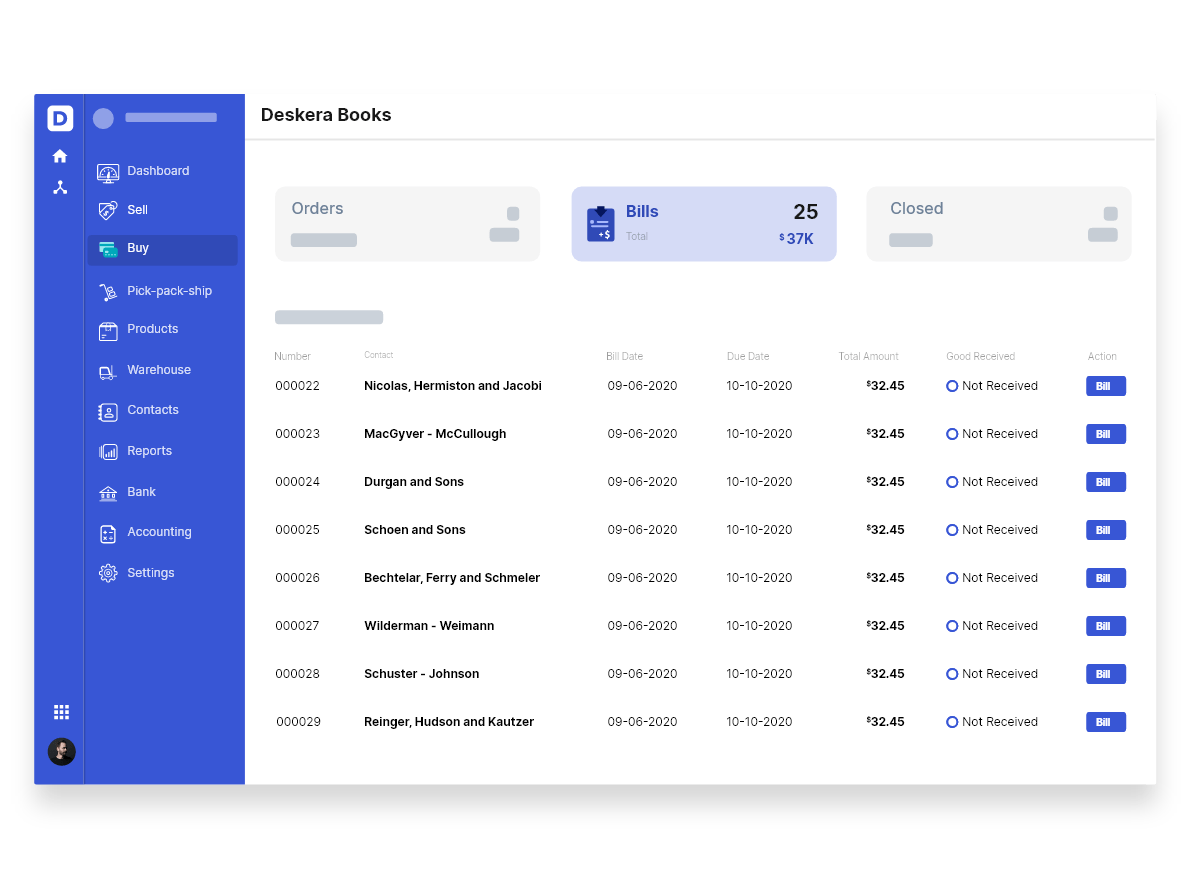Click the Total Amount column header
1193x880 pixels.
click(868, 356)
